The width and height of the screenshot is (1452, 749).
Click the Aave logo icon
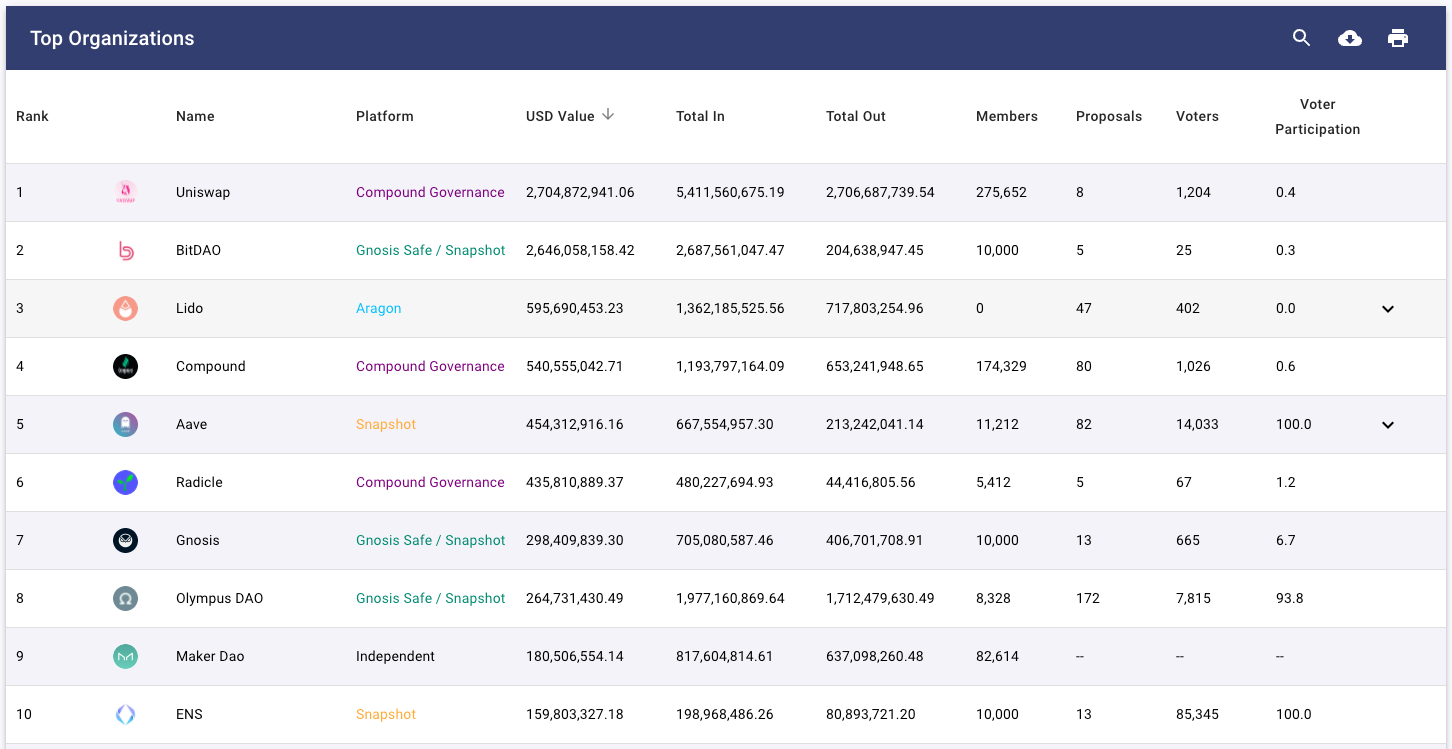(x=125, y=424)
